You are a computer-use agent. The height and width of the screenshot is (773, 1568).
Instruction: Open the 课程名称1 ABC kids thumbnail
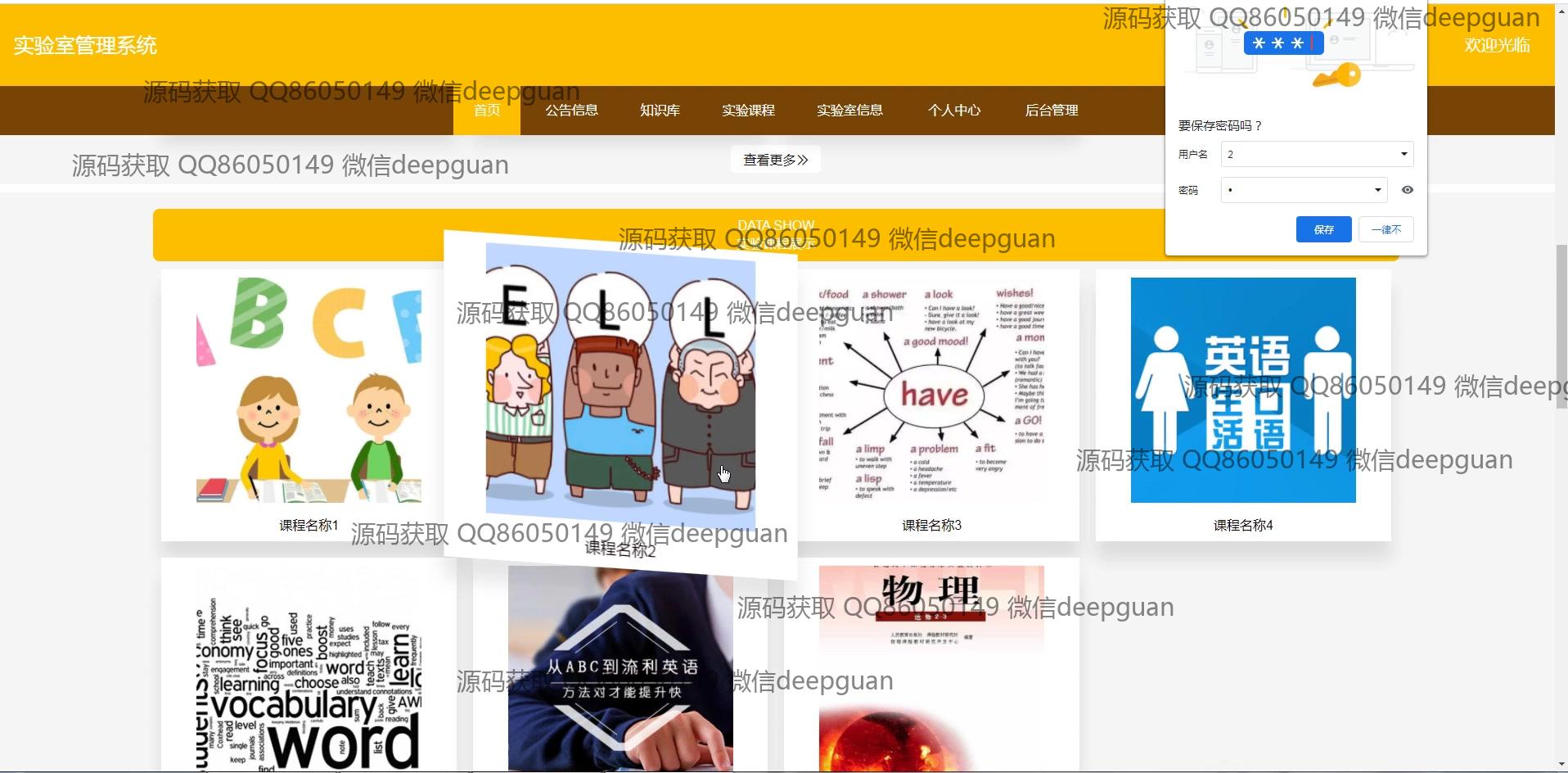coord(309,390)
